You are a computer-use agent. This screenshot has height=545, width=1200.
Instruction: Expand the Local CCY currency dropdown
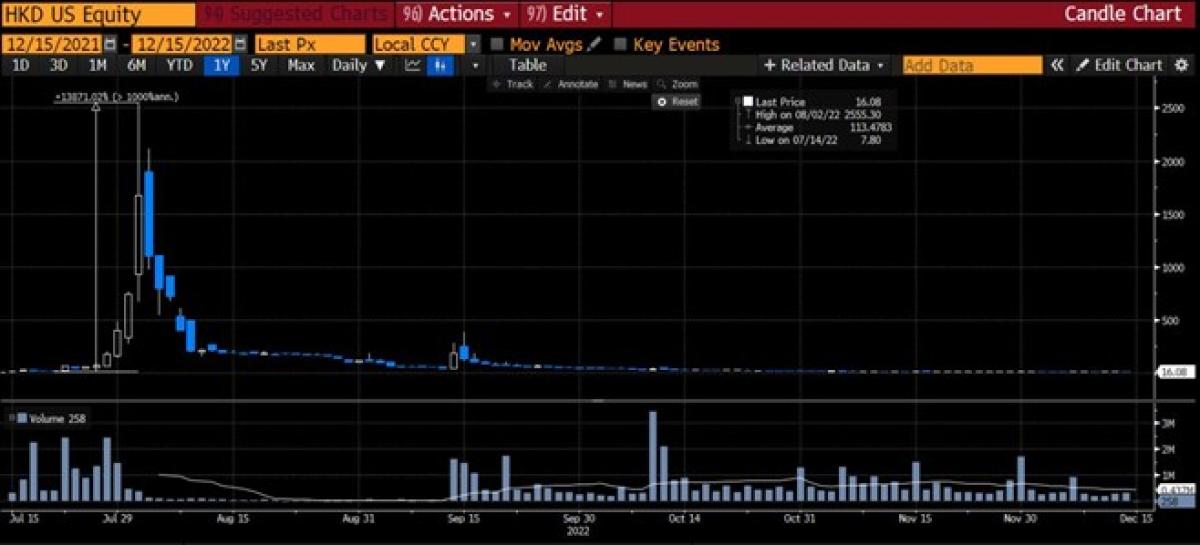473,45
